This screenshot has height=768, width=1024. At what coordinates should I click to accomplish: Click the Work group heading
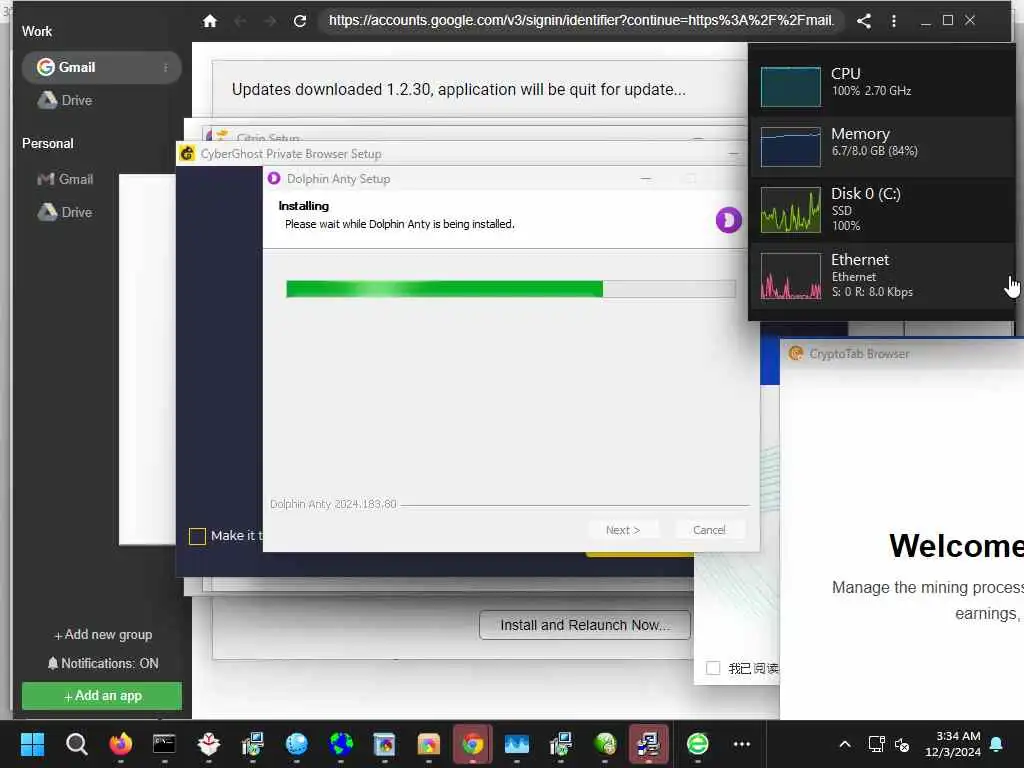[x=37, y=31]
